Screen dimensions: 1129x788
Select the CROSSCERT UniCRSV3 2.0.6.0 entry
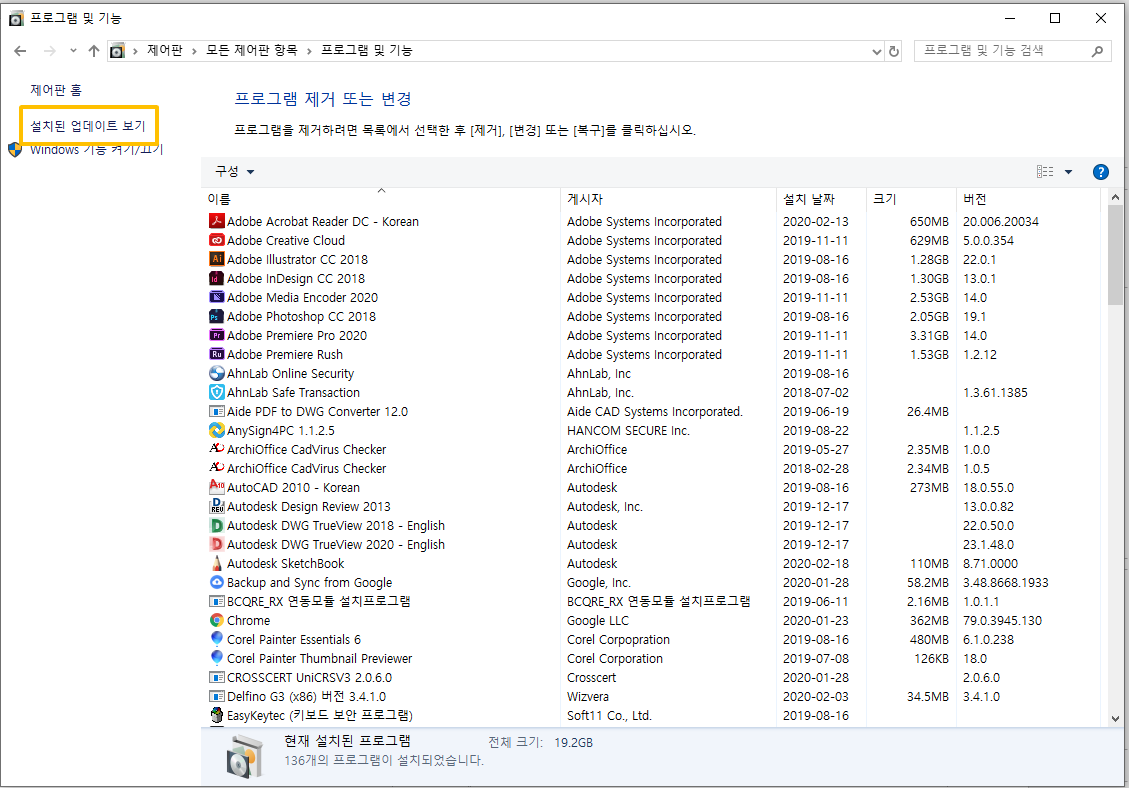pos(651,677)
